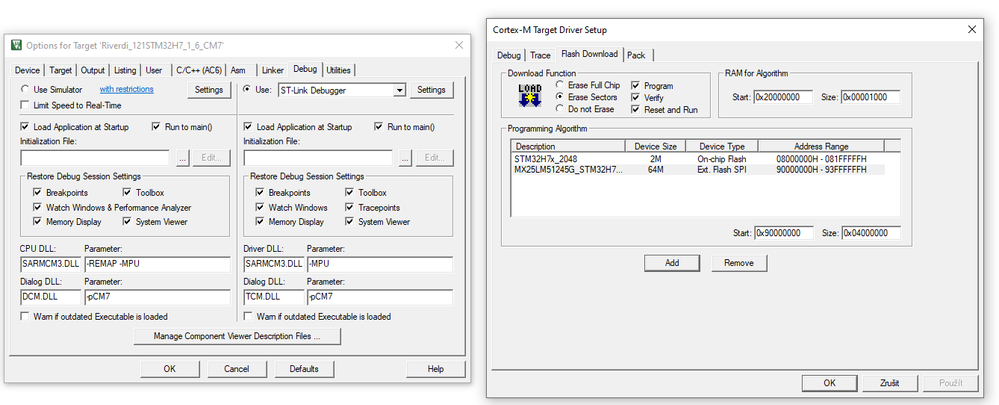Click CPU DLL Parameter field '-REMAP -MPU'
The width and height of the screenshot is (999, 405).
(x=157, y=264)
